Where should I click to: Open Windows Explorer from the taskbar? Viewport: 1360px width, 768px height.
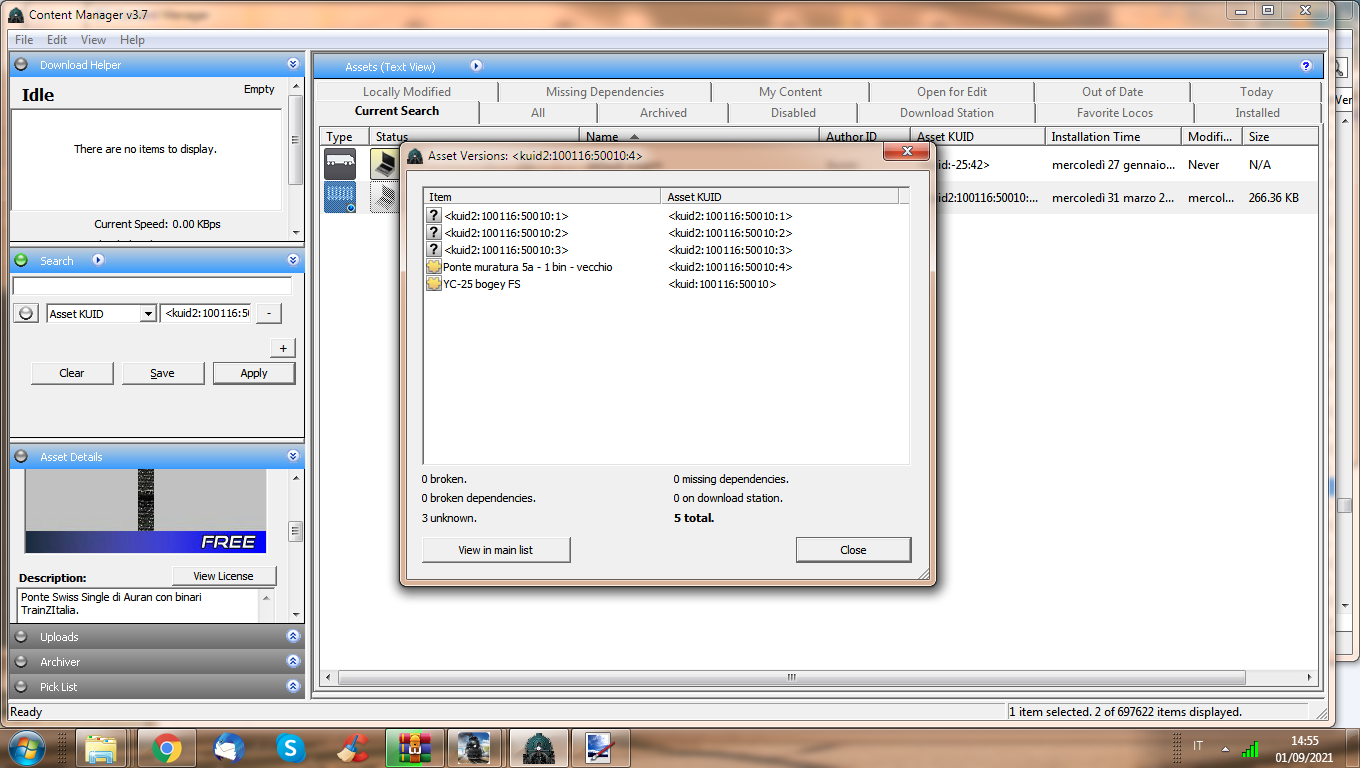click(x=103, y=748)
